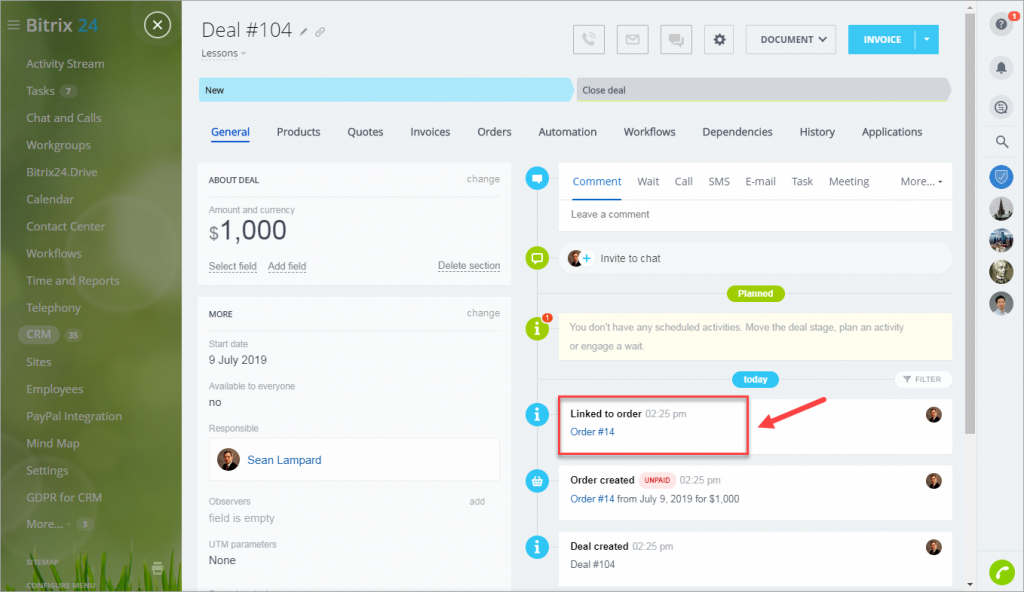Expand the Lessons pipeline dropdown
Image resolution: width=1024 pixels, height=592 pixels.
(223, 54)
